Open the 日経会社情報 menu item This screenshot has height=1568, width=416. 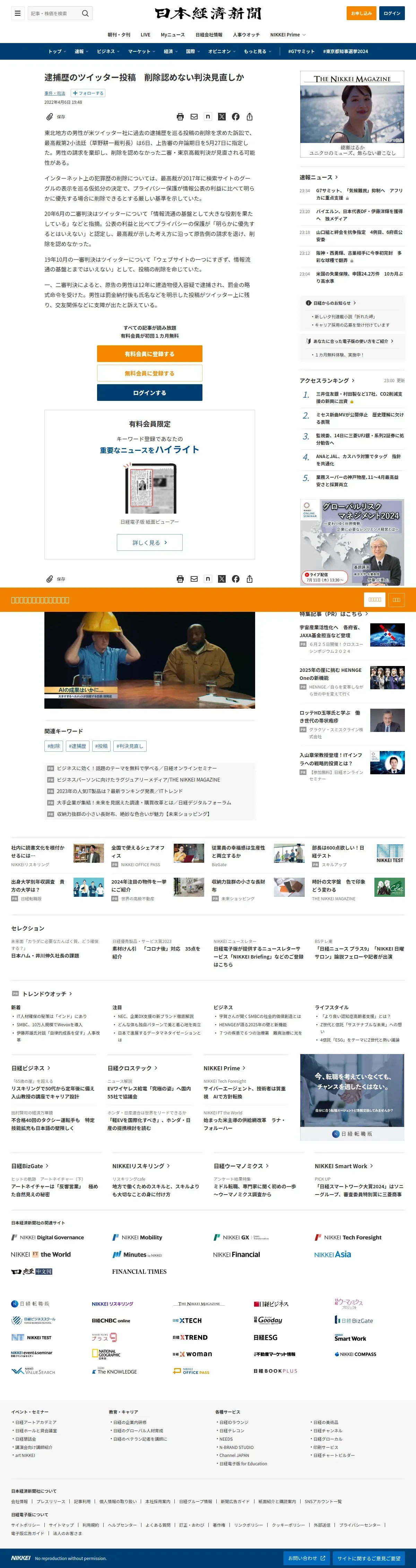click(209, 35)
